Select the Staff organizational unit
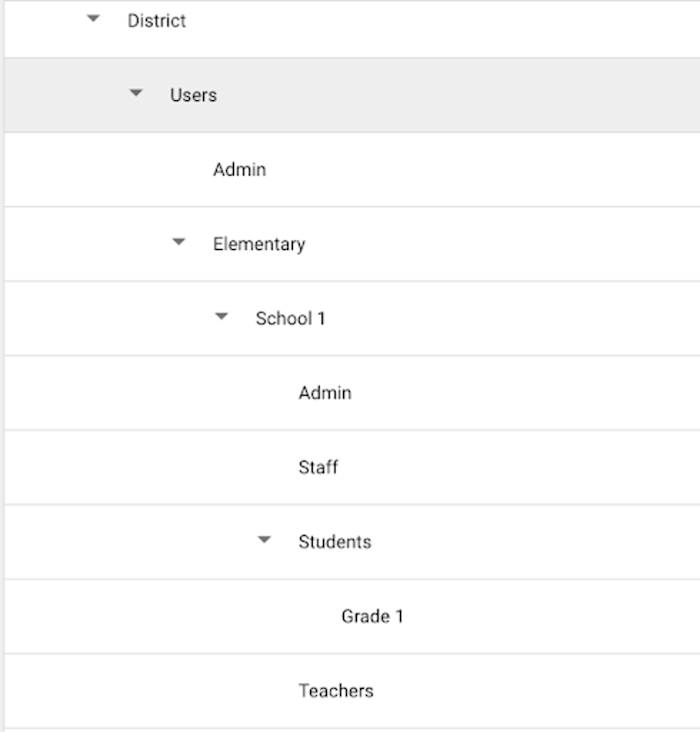700x732 pixels. click(318, 467)
